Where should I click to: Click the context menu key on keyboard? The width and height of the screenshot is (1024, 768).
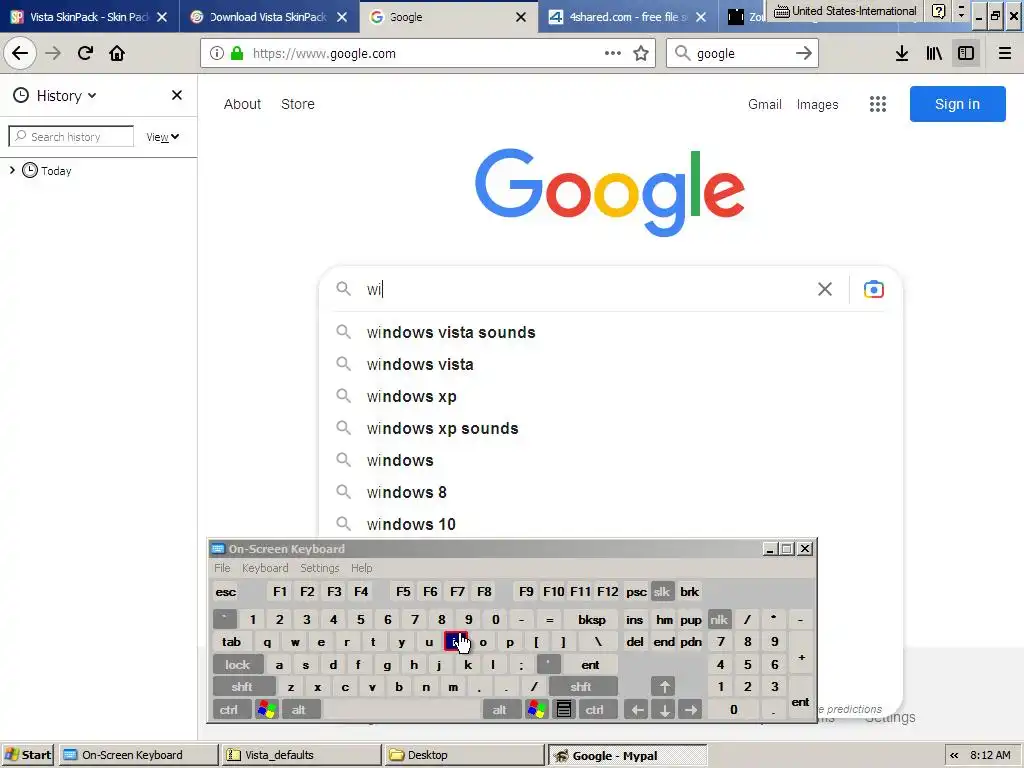click(564, 709)
